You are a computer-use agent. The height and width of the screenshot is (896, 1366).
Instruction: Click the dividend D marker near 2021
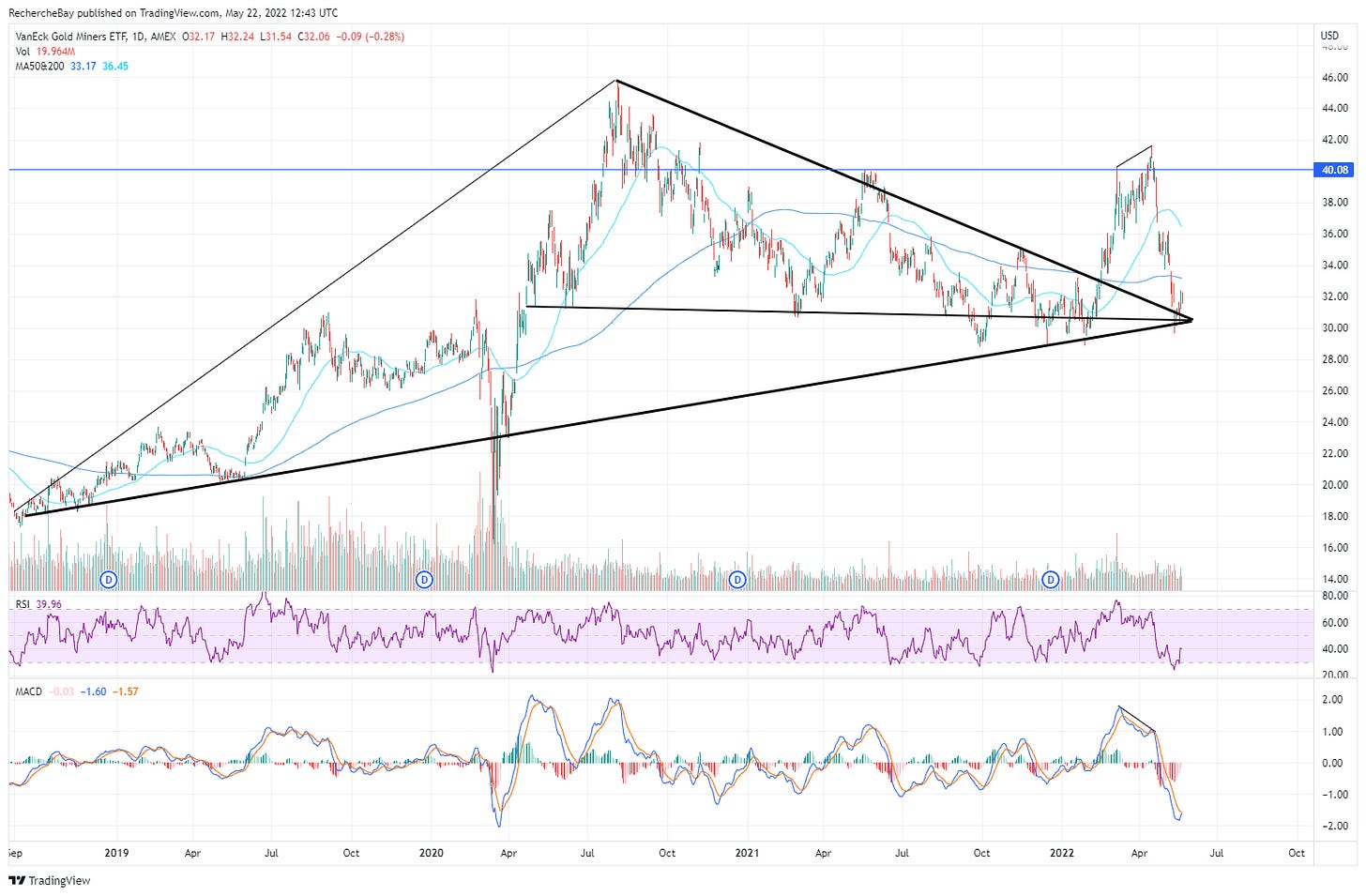click(x=737, y=580)
